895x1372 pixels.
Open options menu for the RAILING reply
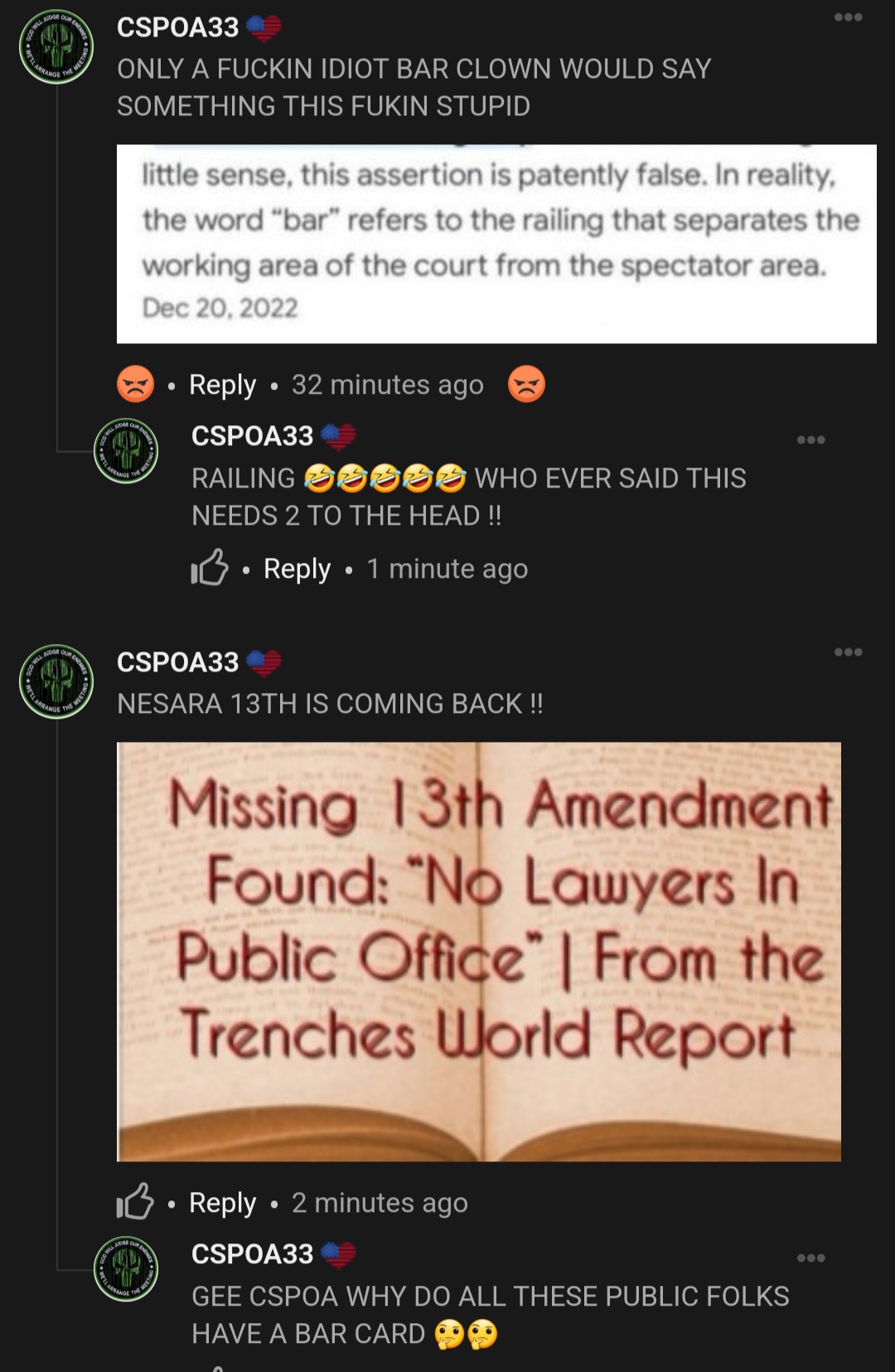(810, 440)
